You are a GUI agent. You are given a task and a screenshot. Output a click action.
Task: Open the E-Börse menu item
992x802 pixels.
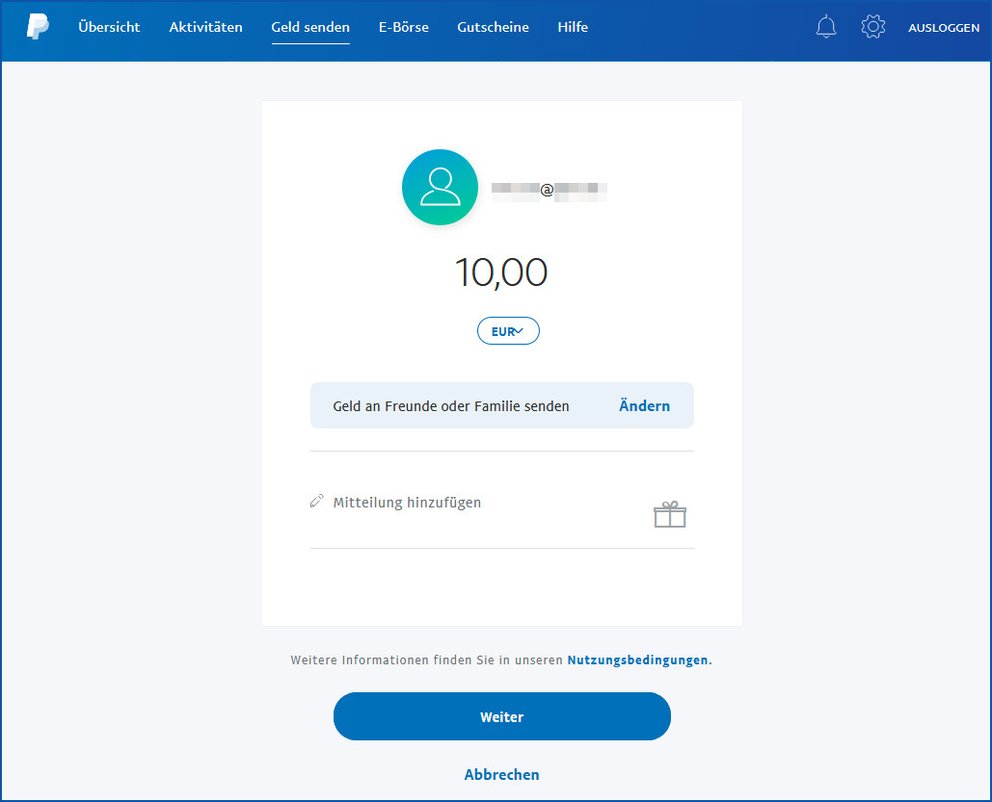point(404,27)
